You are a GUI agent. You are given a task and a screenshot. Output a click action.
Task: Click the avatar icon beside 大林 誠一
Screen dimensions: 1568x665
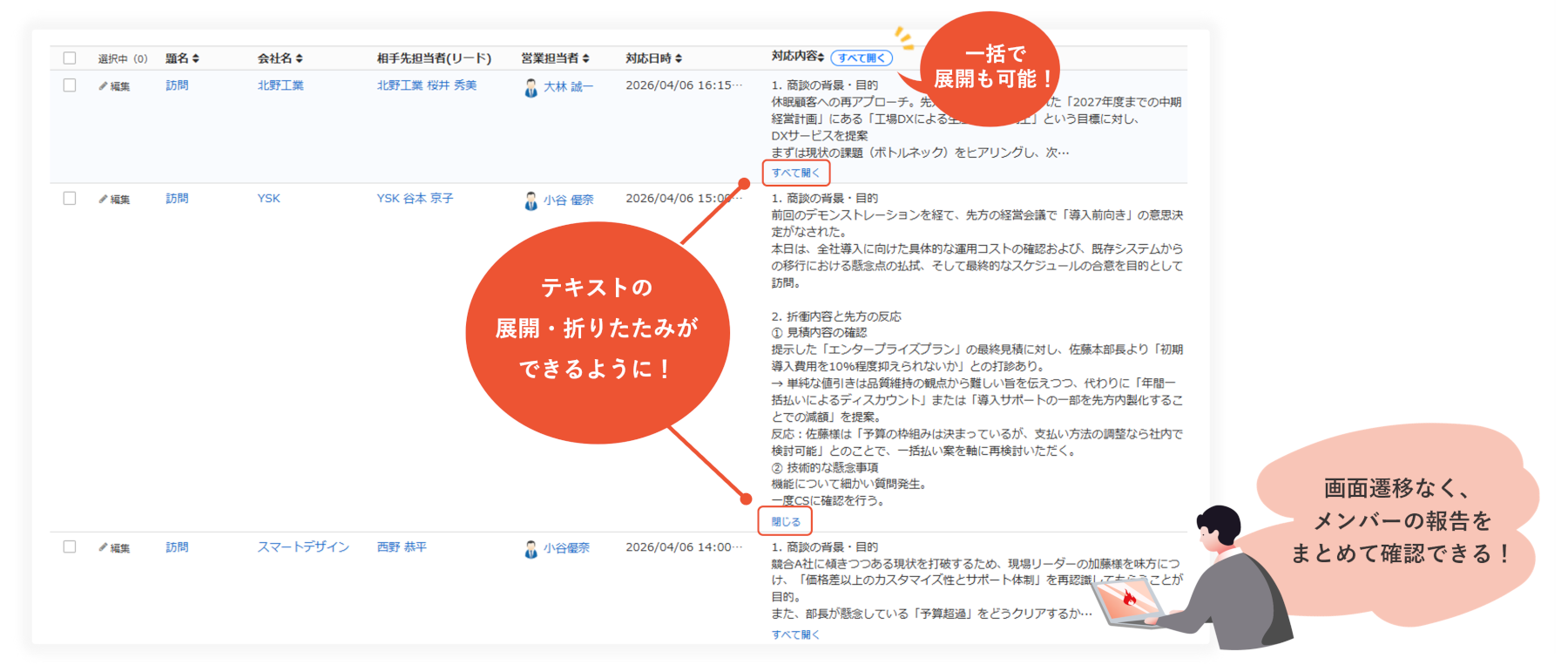pos(531,88)
